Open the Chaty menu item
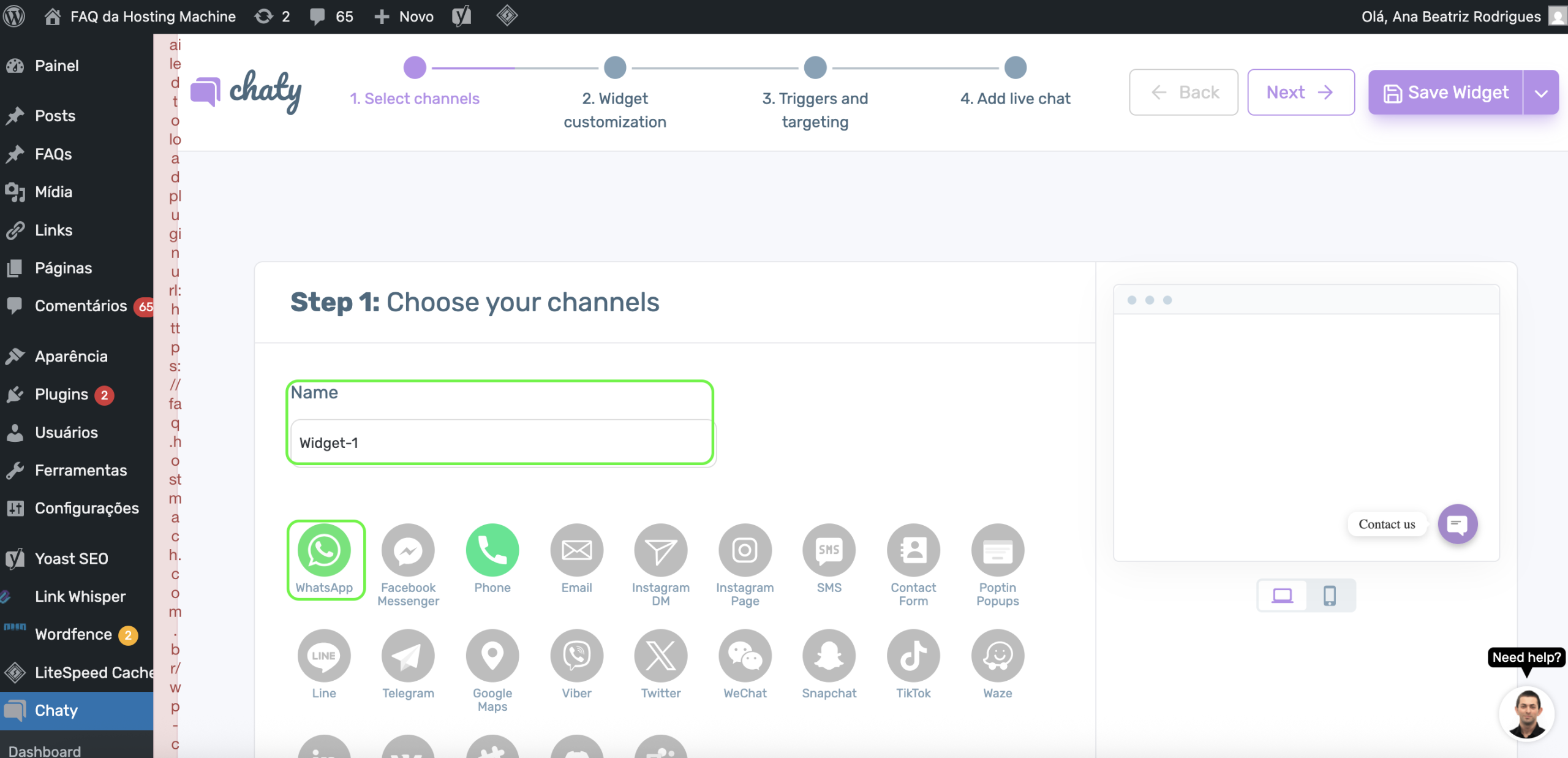This screenshot has height=758, width=1568. (x=77, y=711)
